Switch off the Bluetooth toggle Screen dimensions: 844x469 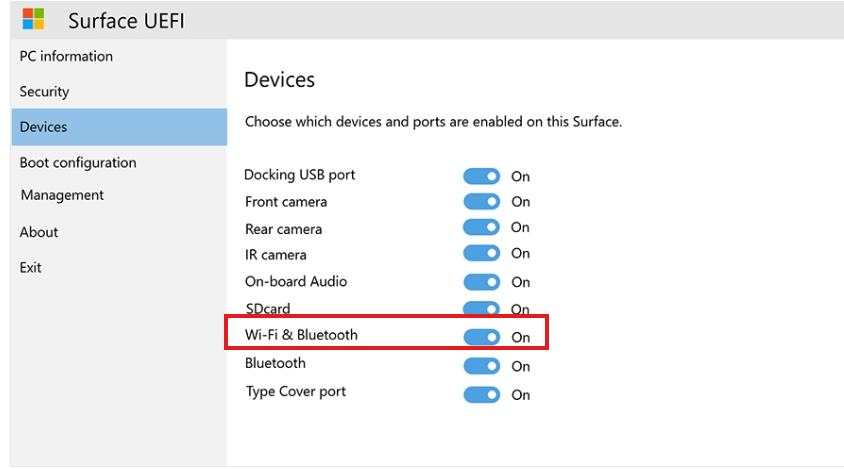pos(481,366)
